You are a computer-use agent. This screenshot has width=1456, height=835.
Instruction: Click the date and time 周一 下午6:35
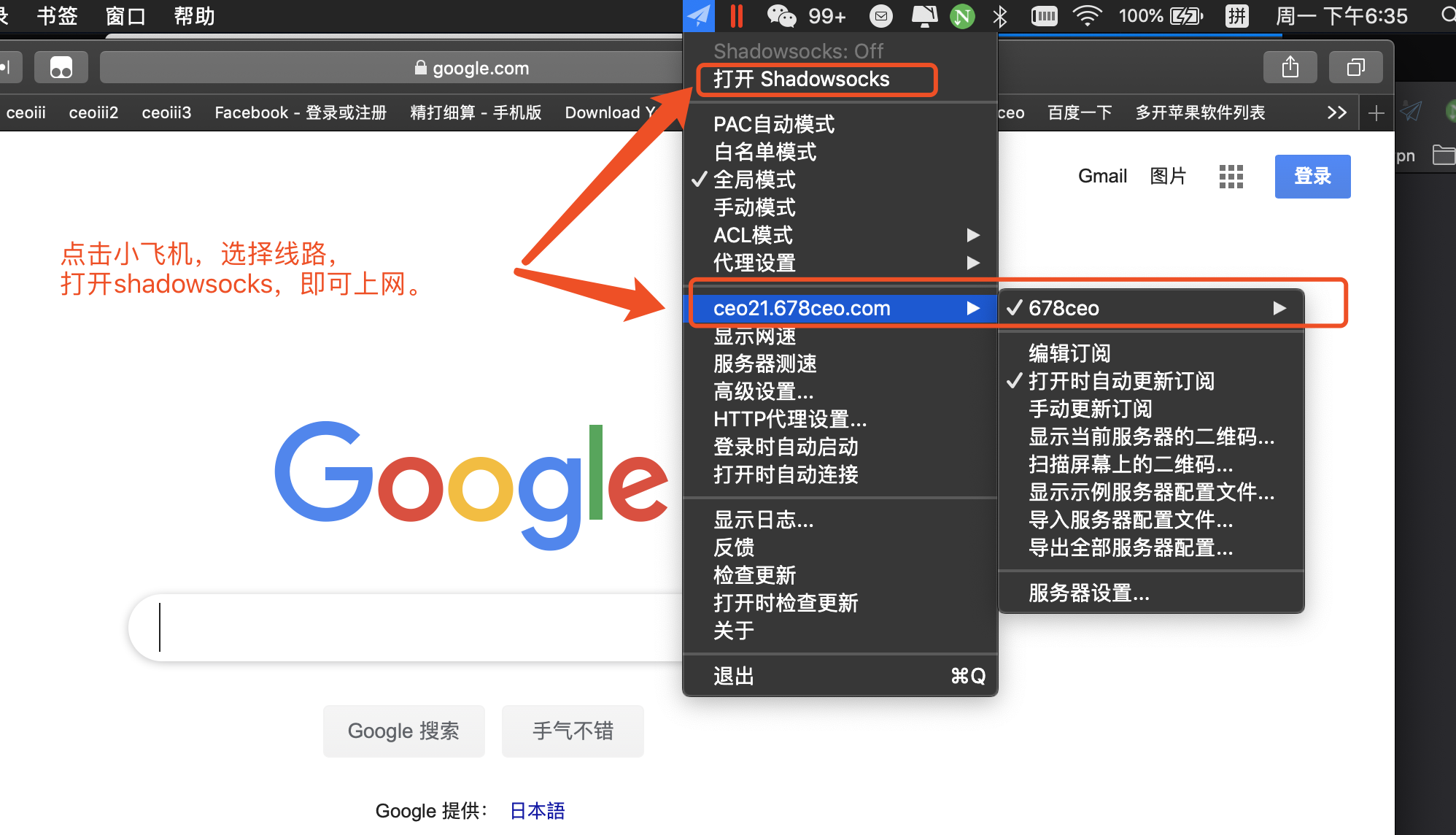(x=1341, y=15)
